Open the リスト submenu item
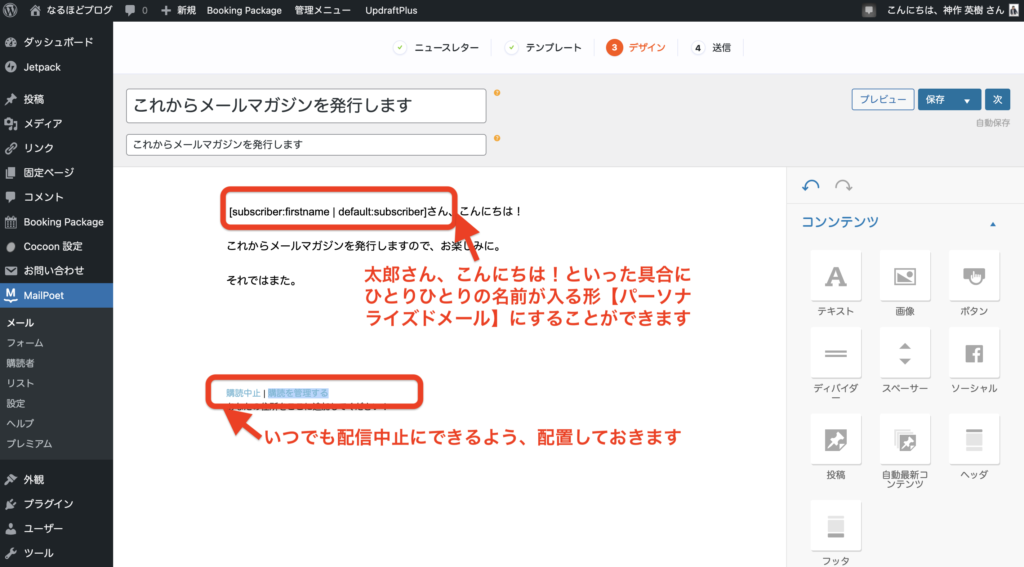Viewport: 1024px width, 567px height. 20,383
